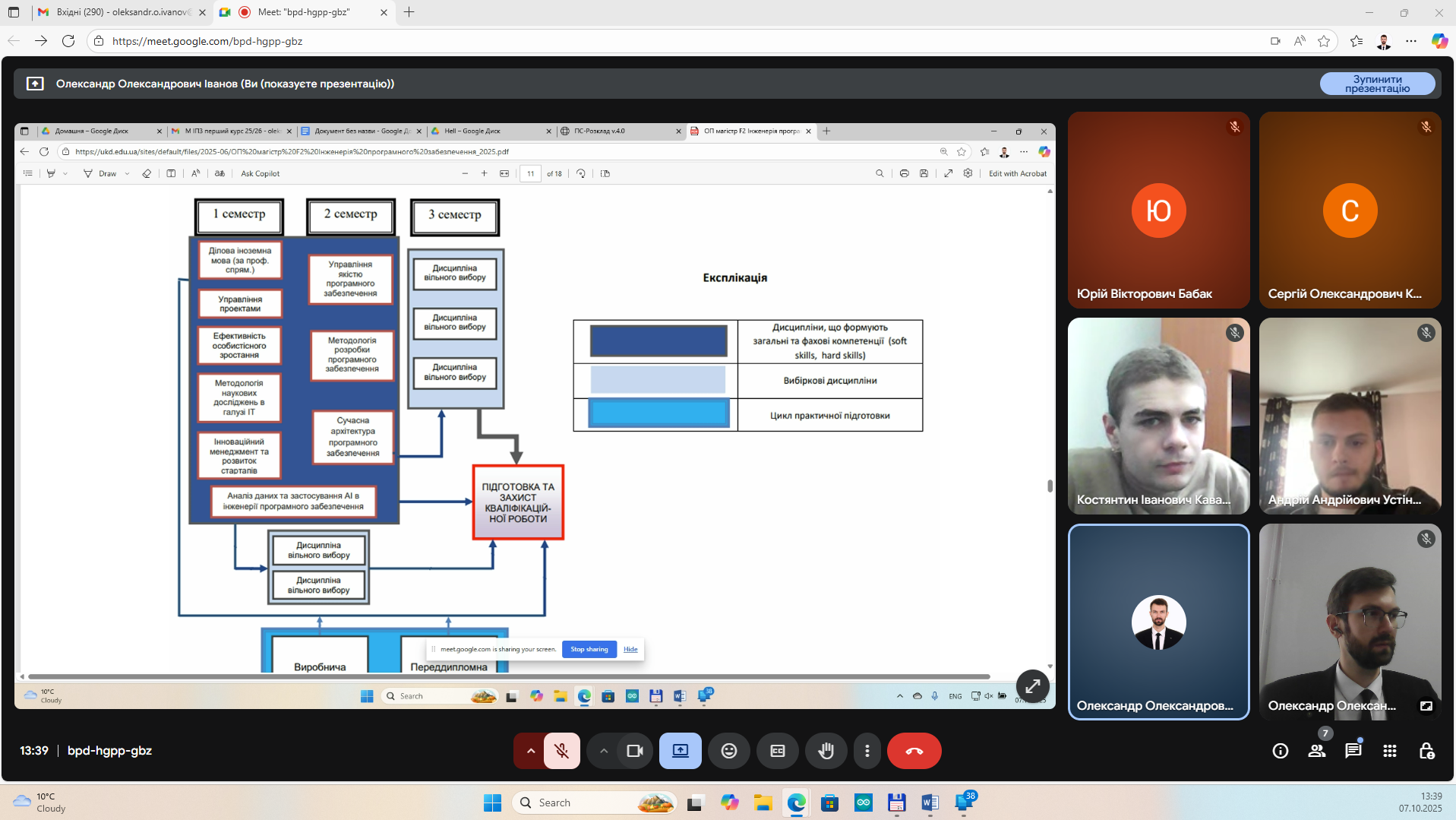Select the Meet "bpd-hgpp-gbz" browser tab
The image size is (1456, 820).
(x=304, y=12)
